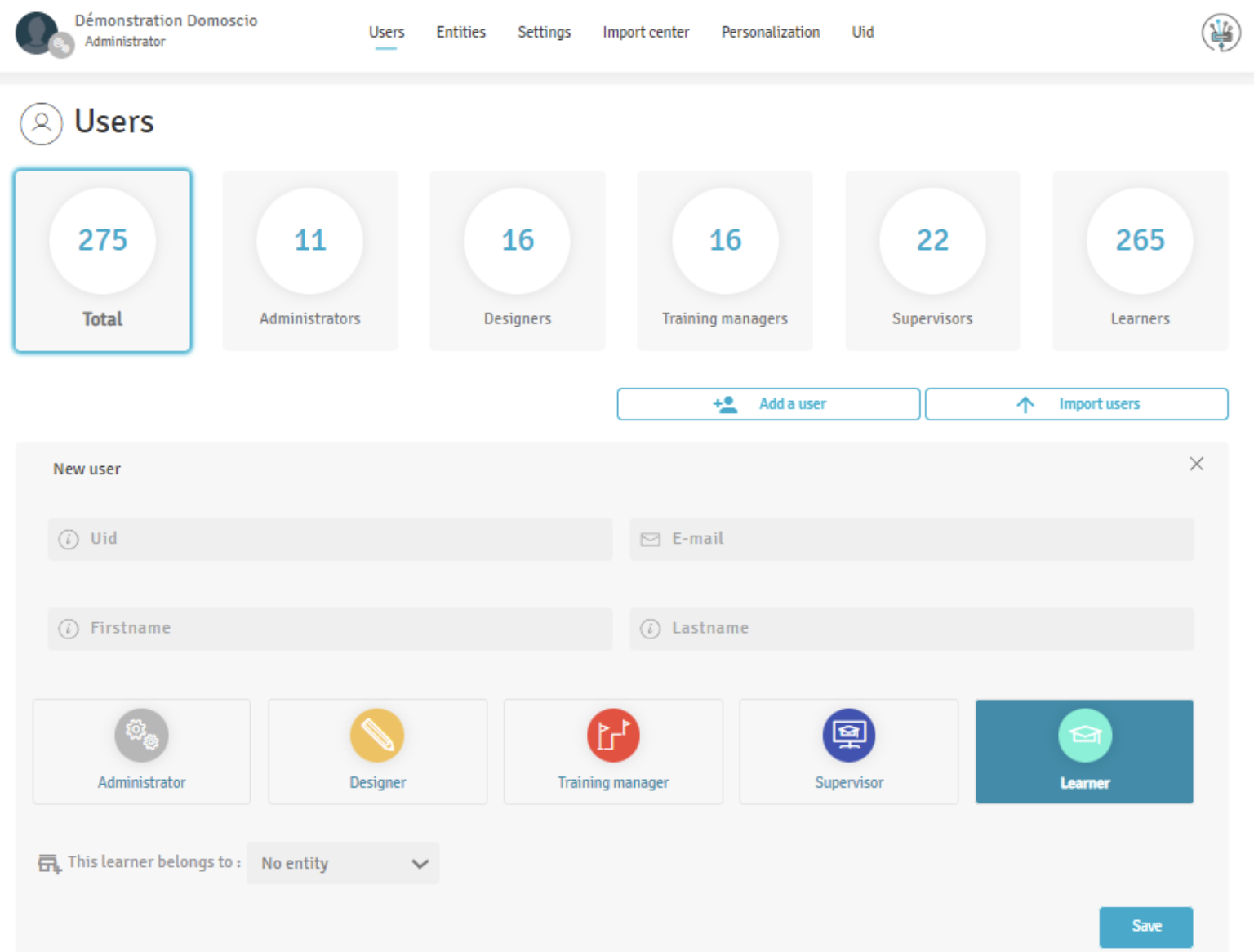Click the 'Démonstration Domoscio' name text

point(166,20)
